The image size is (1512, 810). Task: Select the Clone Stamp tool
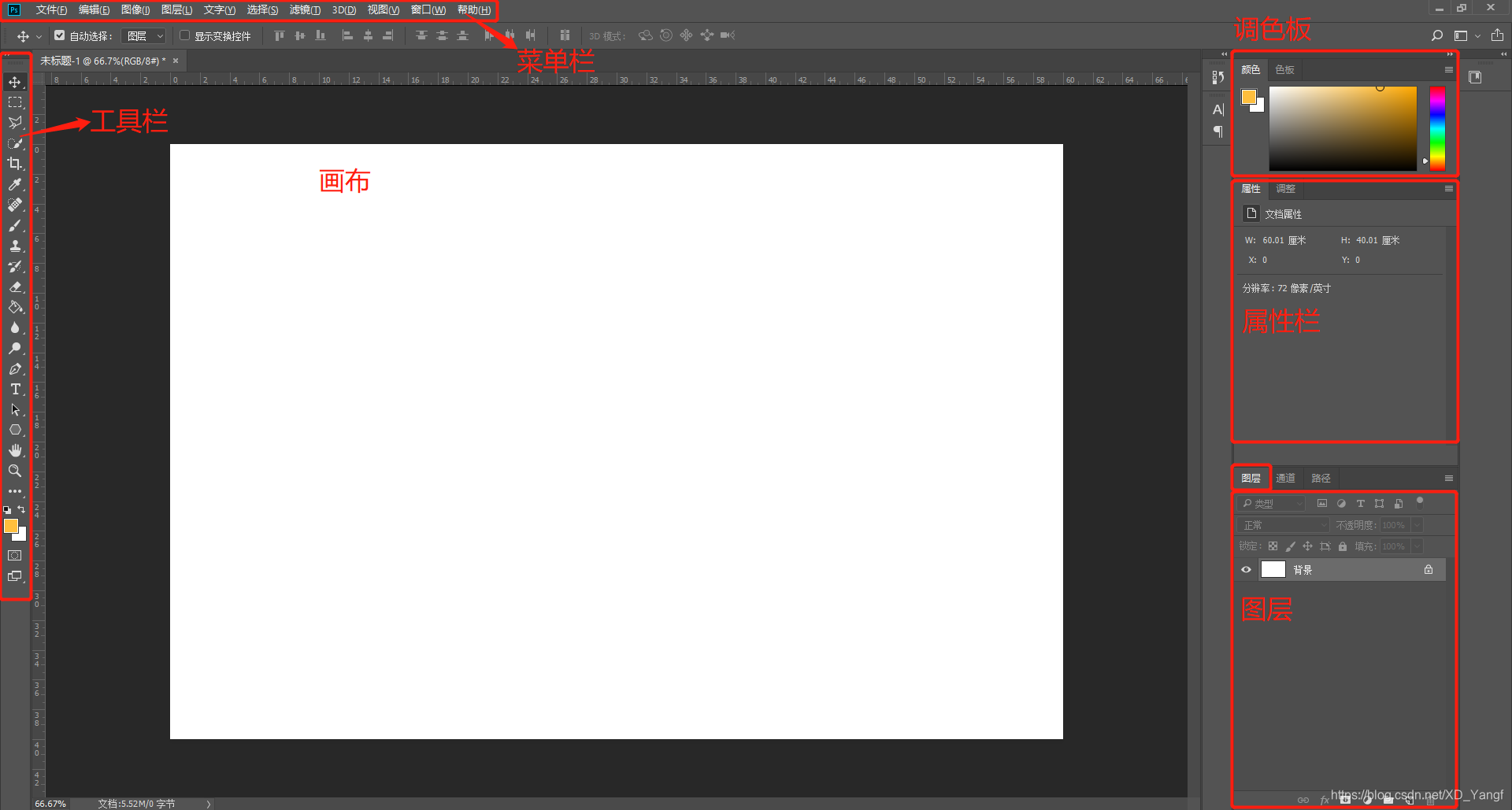[x=15, y=246]
